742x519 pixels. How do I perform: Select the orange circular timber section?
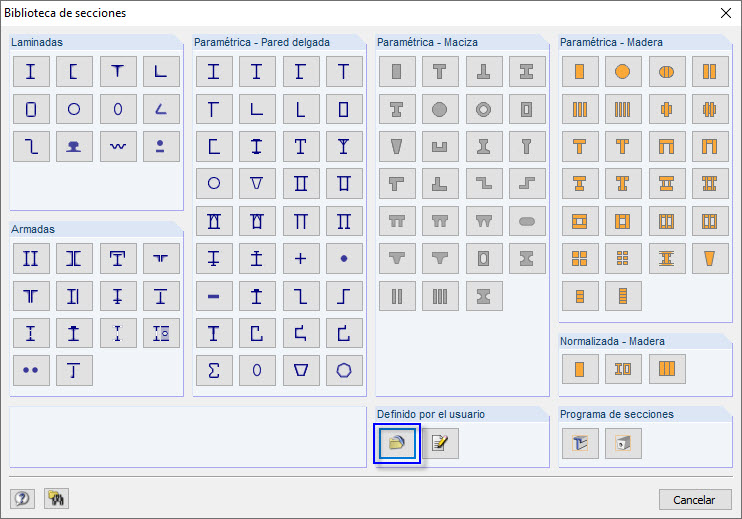[x=622, y=71]
